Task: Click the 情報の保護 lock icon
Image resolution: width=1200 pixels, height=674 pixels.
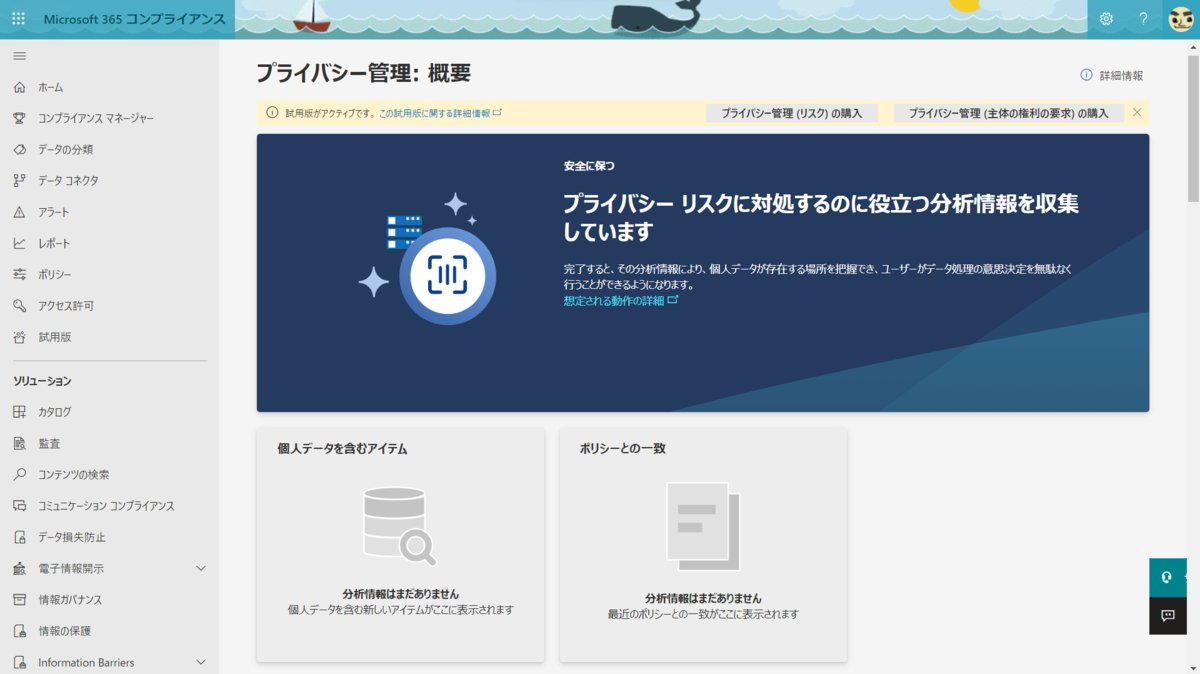Action: (x=19, y=631)
